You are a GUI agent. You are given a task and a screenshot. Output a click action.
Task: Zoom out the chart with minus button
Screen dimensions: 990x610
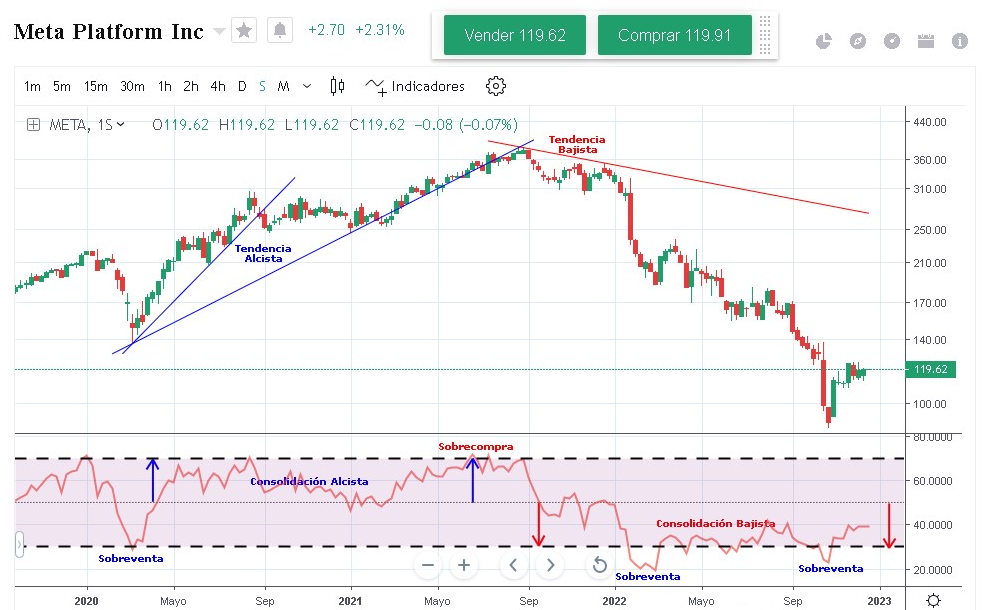tap(428, 565)
